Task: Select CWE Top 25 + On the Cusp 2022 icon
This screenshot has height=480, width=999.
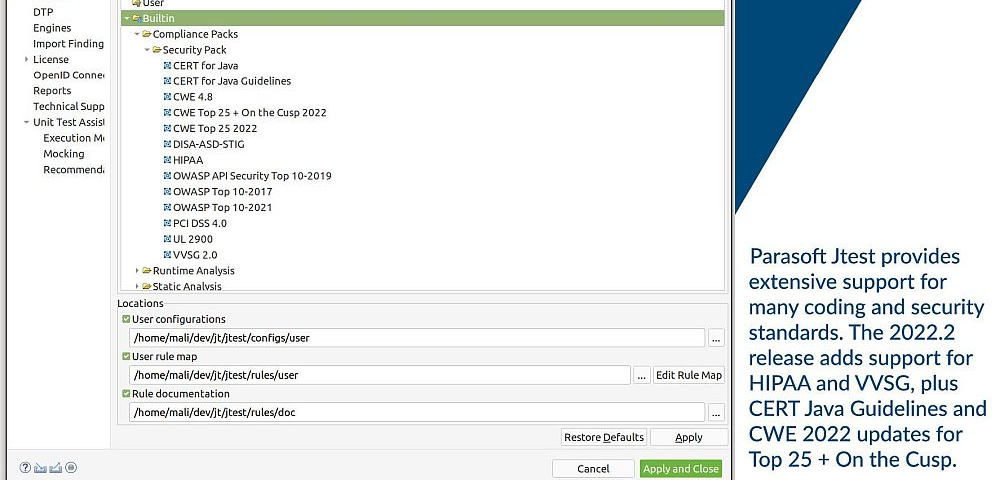Action: click(168, 113)
